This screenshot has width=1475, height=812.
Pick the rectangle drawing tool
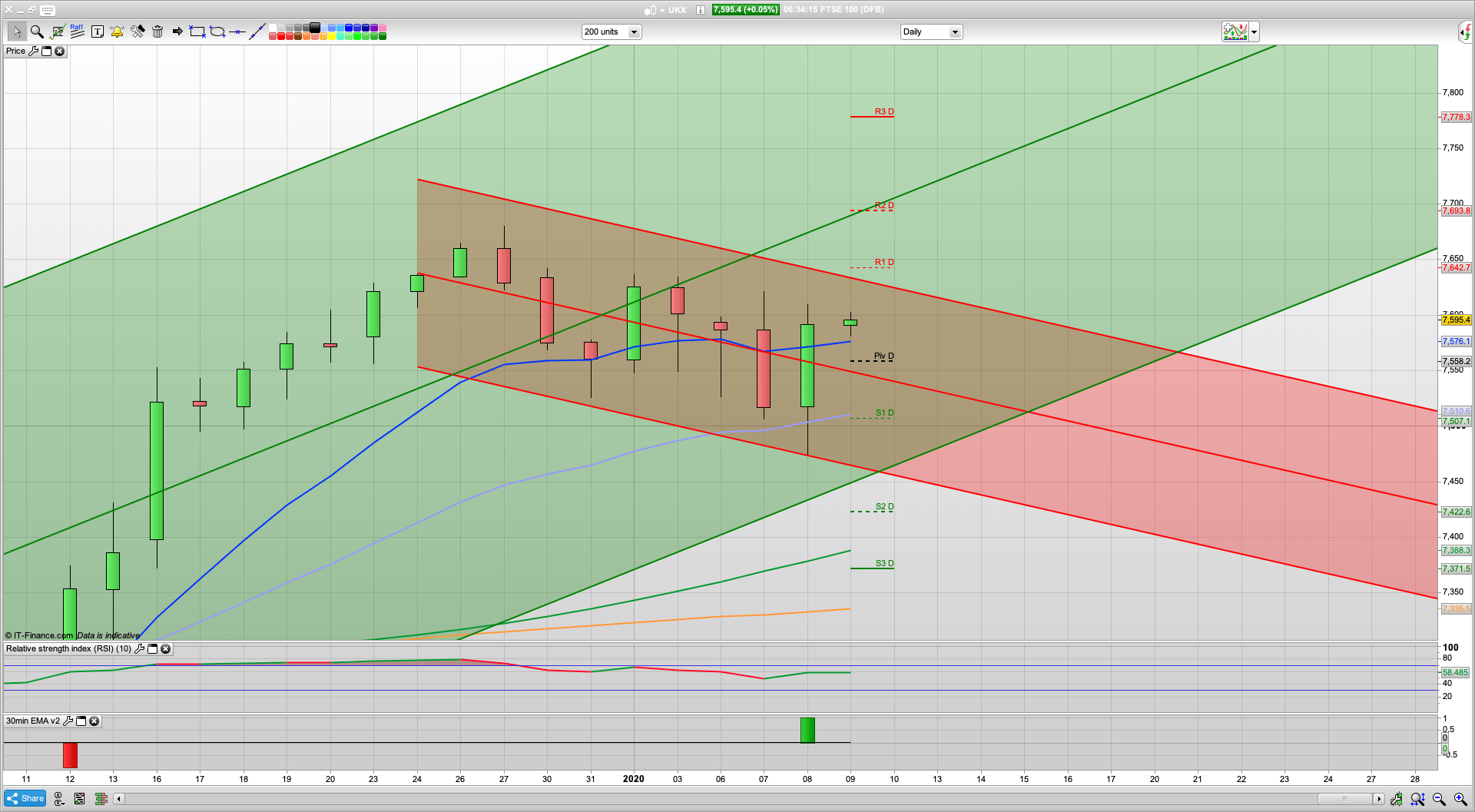[197, 31]
